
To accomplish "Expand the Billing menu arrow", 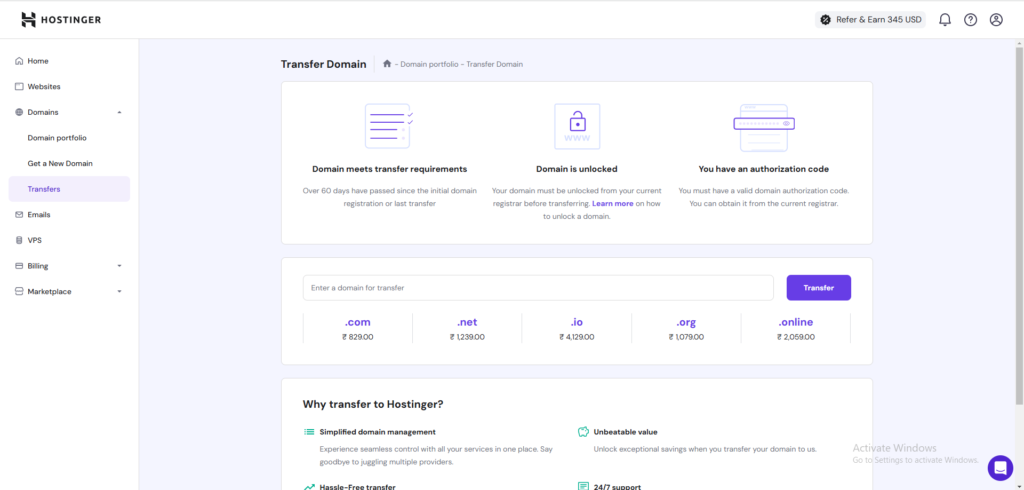I will 120,266.
